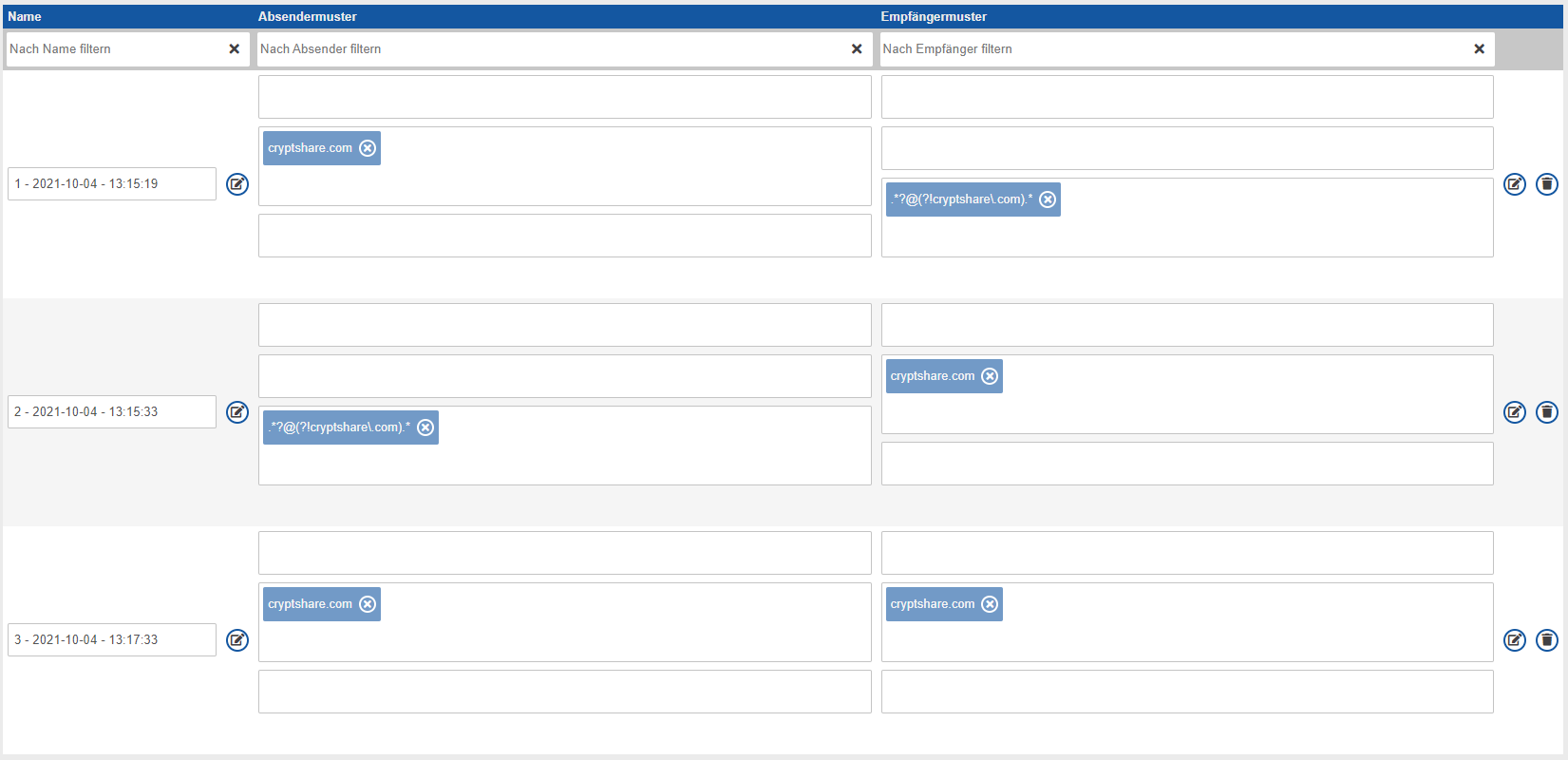The image size is (1568, 760).
Task: Click name field '3 - 2021-10-04 - 13:17:33'
Action: click(x=112, y=640)
